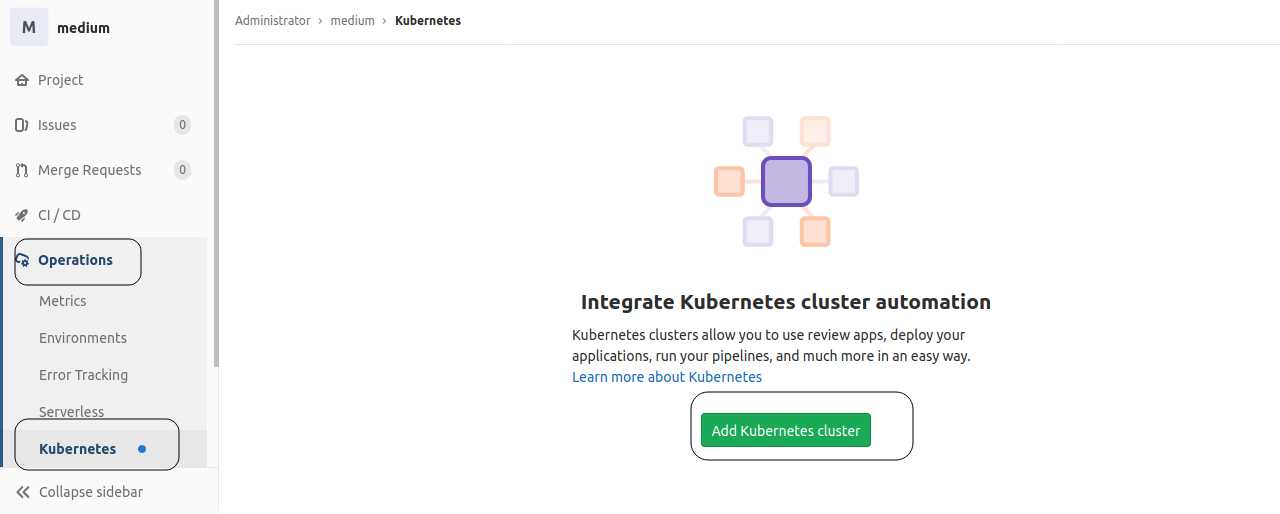Go to Administrator in breadcrumb
Viewport: 1280px width, 514px height.
[273, 20]
